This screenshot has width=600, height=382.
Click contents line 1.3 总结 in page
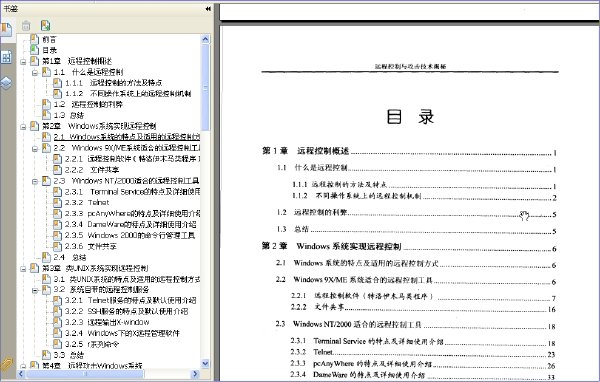click(x=416, y=229)
